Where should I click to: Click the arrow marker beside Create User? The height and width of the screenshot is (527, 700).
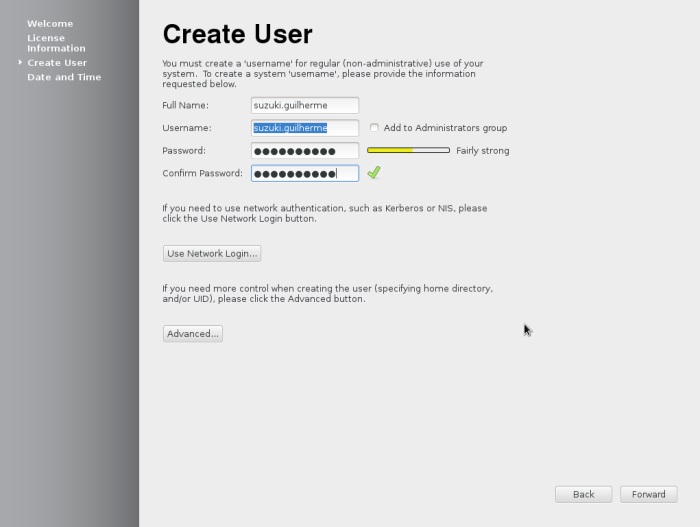point(20,63)
